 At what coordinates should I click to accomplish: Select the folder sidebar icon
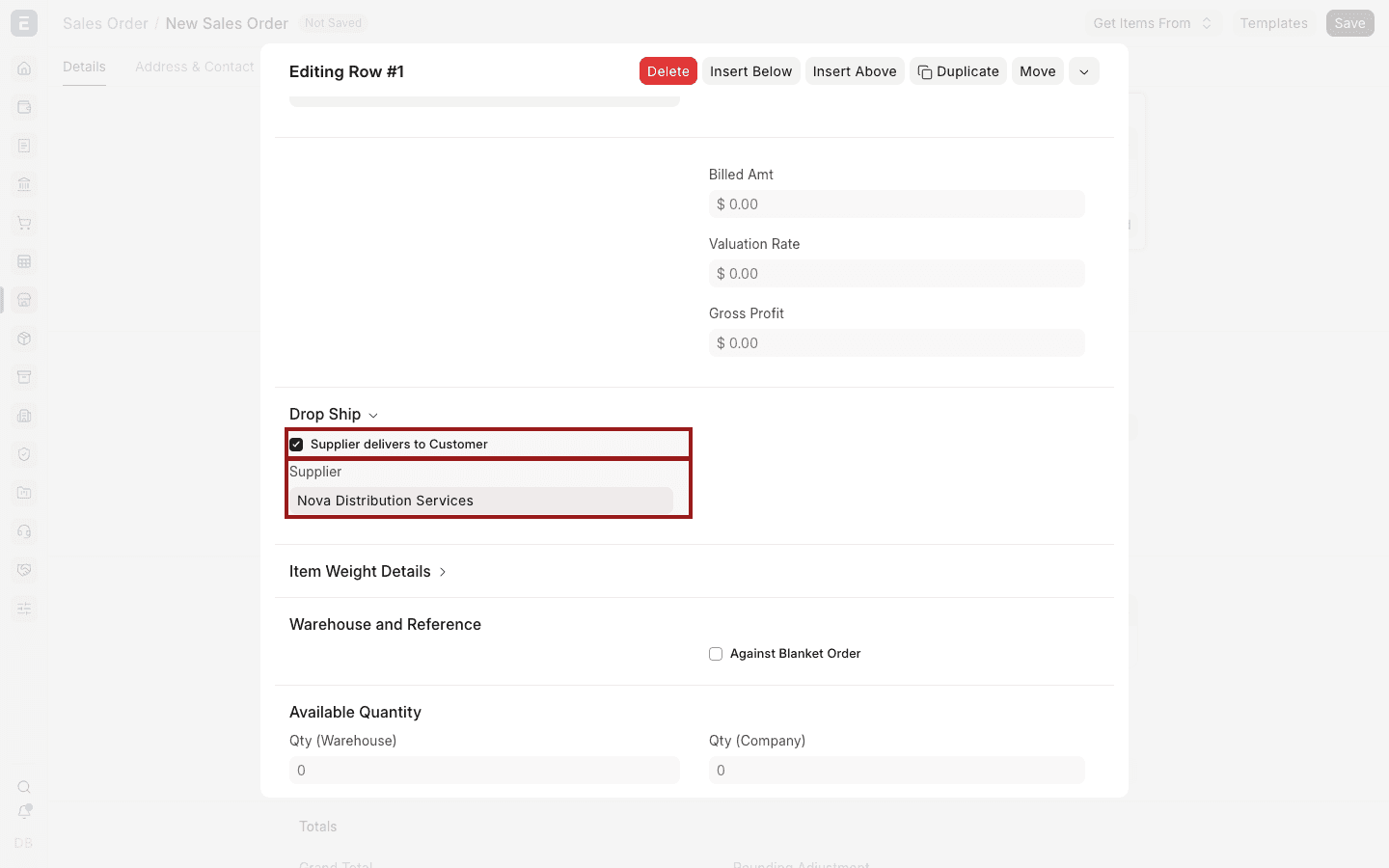tap(24, 493)
